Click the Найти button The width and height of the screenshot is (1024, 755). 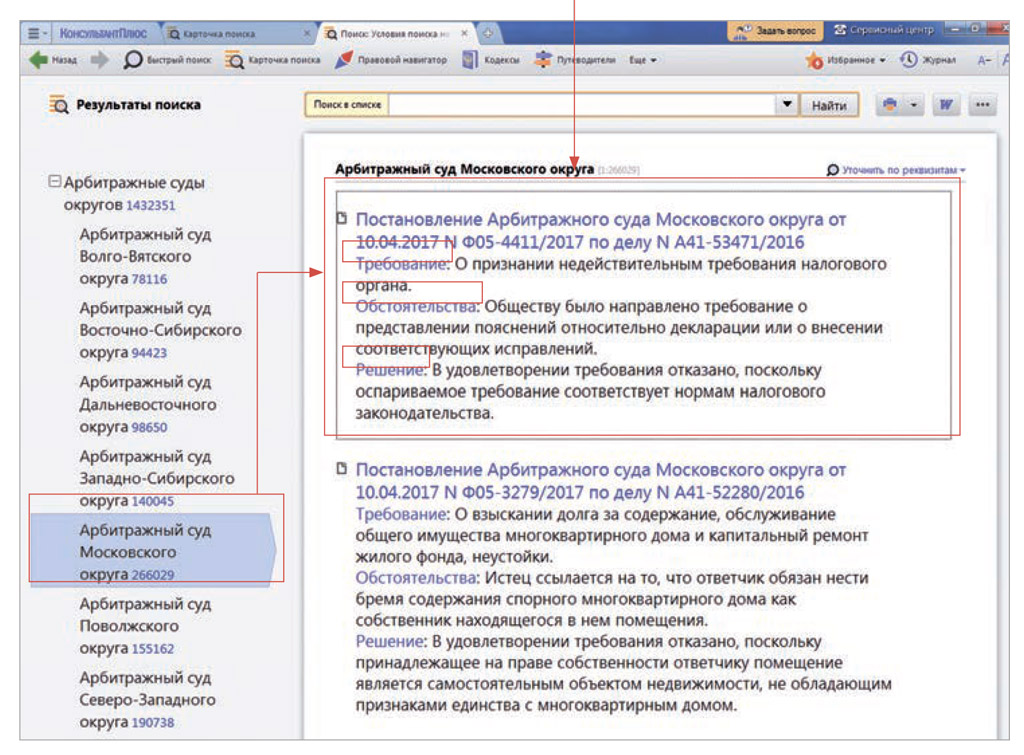(x=829, y=105)
